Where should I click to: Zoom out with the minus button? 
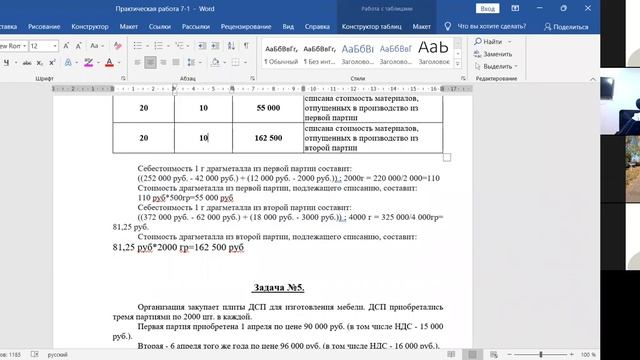tap(509, 354)
